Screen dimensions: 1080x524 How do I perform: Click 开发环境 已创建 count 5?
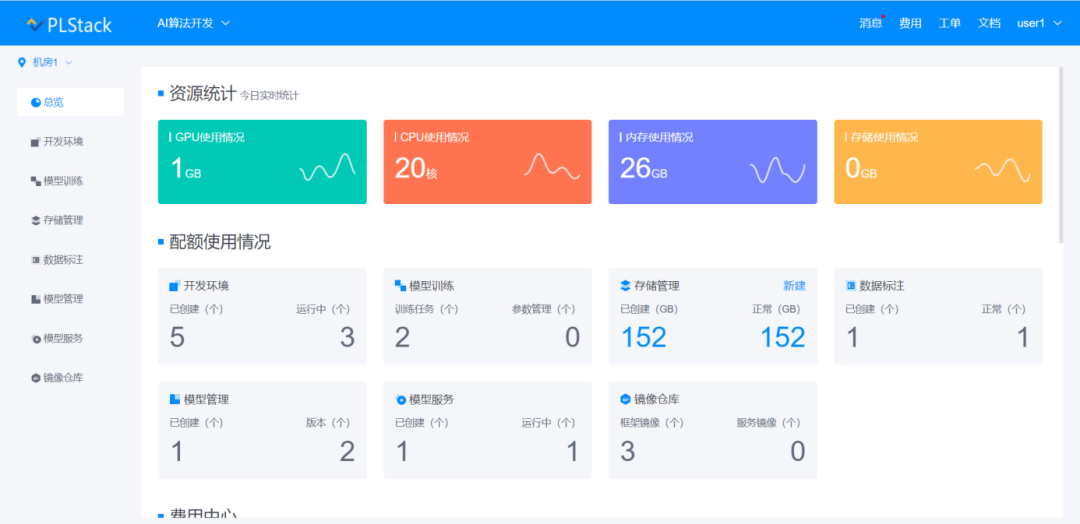pos(178,337)
